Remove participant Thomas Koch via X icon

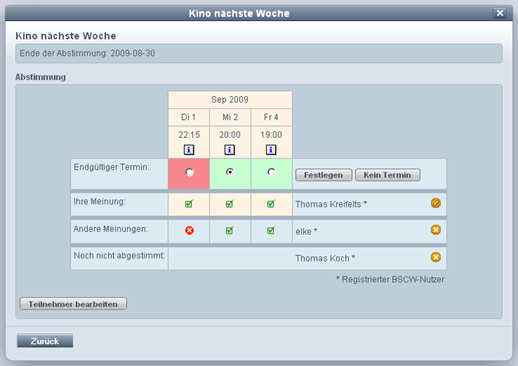coord(436,257)
